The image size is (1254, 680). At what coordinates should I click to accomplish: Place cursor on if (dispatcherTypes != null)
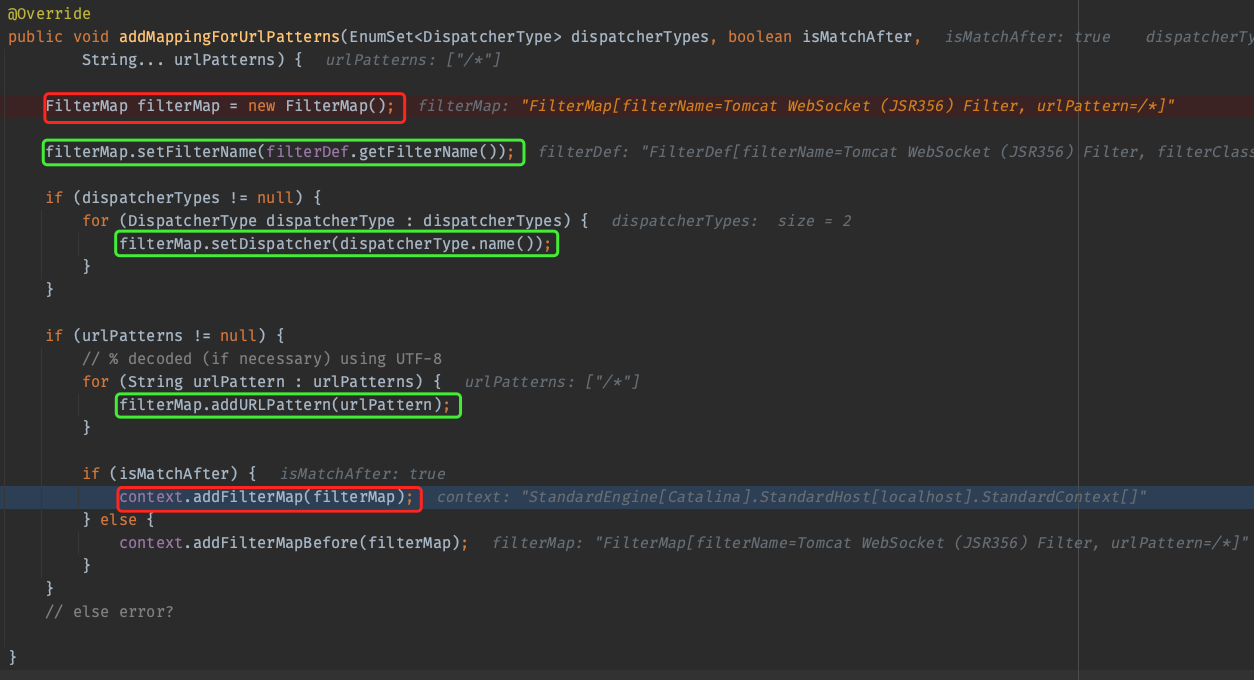[x=182, y=198]
